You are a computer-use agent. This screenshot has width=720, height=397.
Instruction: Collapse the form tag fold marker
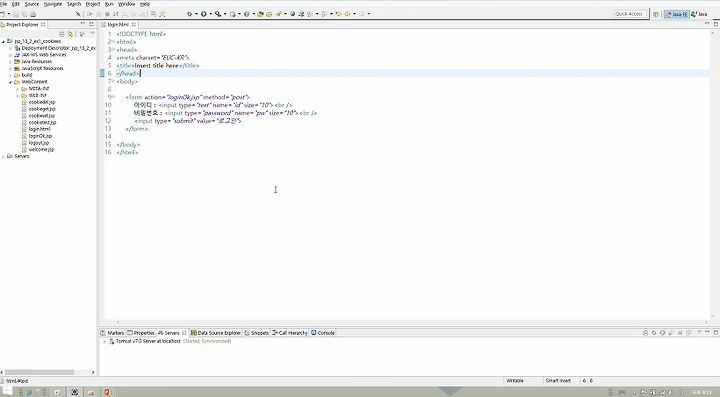(x=113, y=97)
